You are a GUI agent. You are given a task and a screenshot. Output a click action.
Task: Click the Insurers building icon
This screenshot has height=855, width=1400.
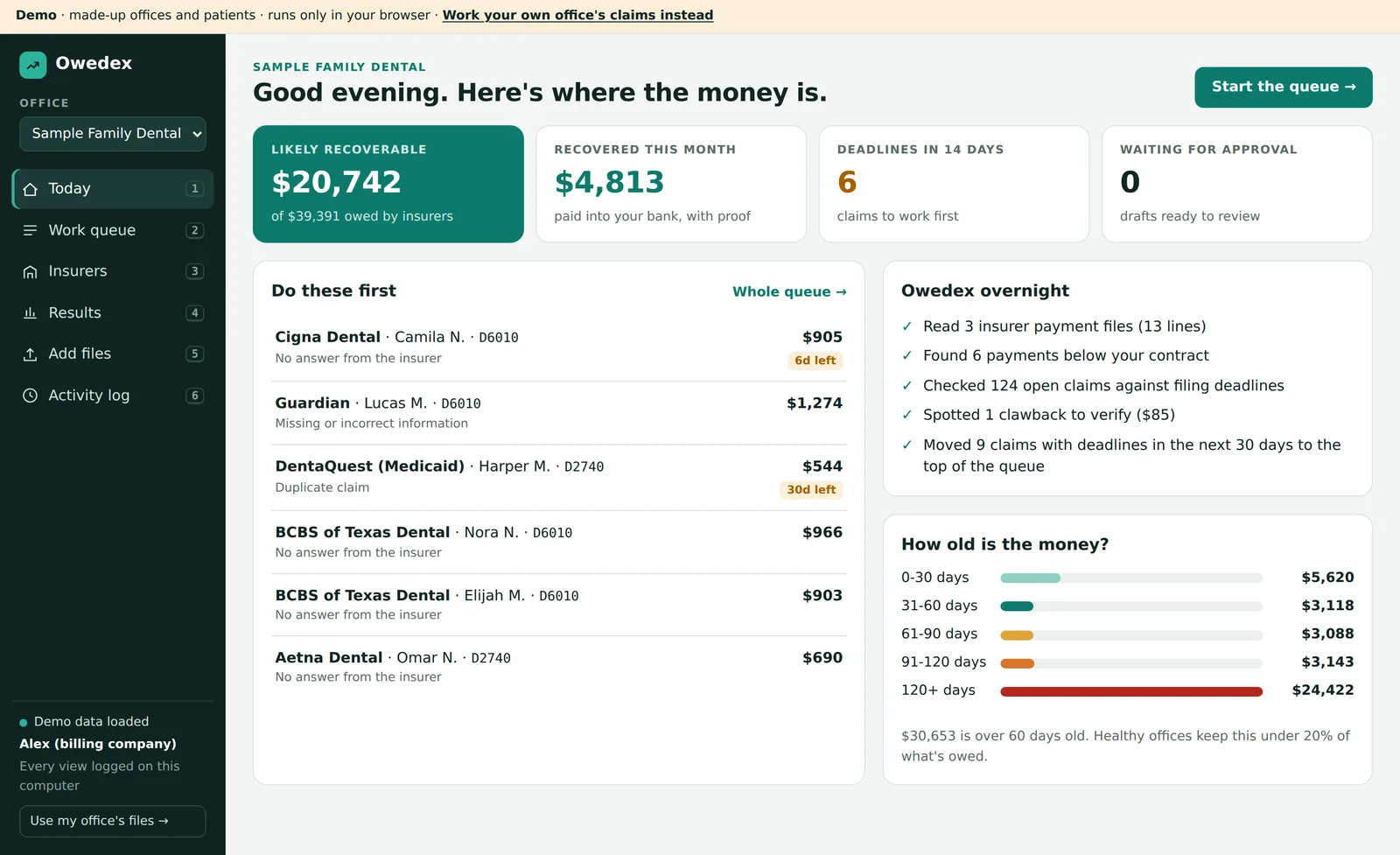coord(30,271)
